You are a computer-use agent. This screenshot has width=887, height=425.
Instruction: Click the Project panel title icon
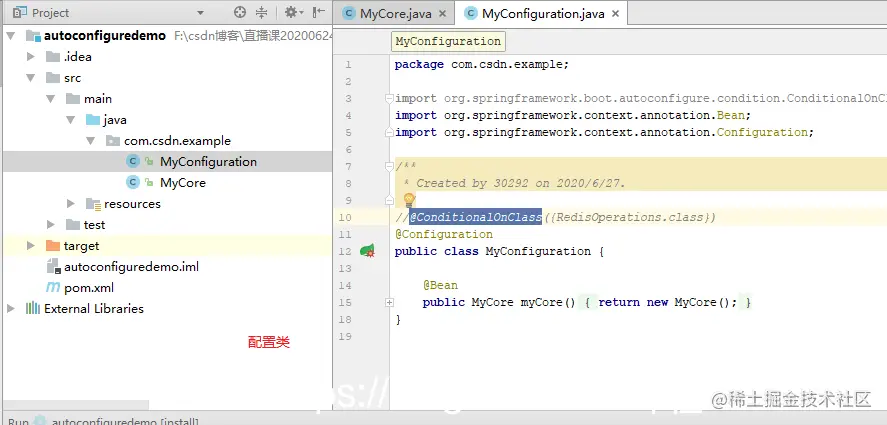point(20,12)
